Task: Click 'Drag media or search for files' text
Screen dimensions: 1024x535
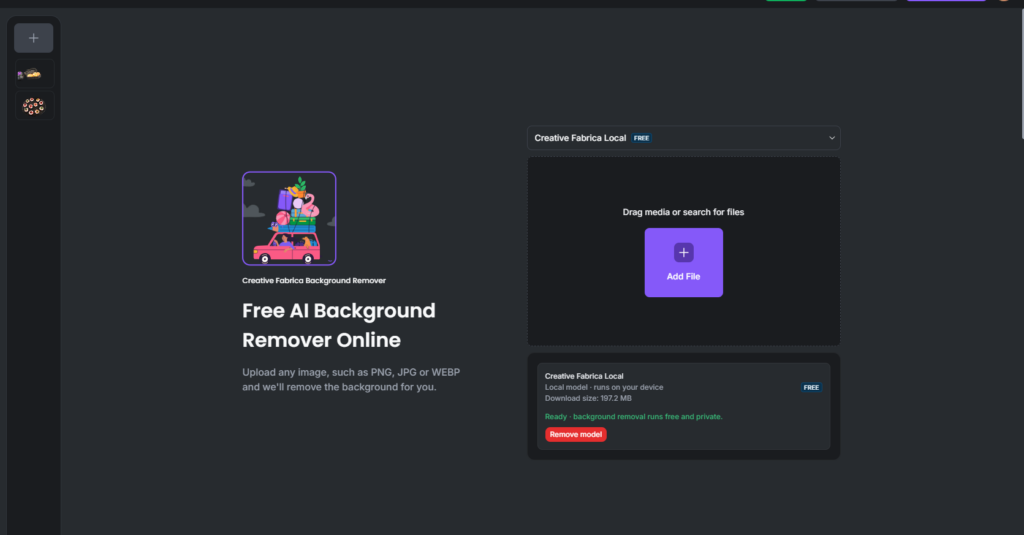Action: [683, 212]
